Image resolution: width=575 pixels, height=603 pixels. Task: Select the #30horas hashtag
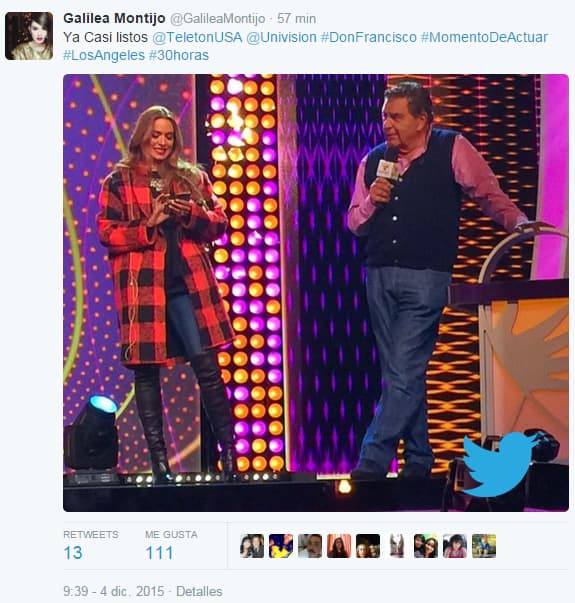pyautogui.click(x=179, y=55)
